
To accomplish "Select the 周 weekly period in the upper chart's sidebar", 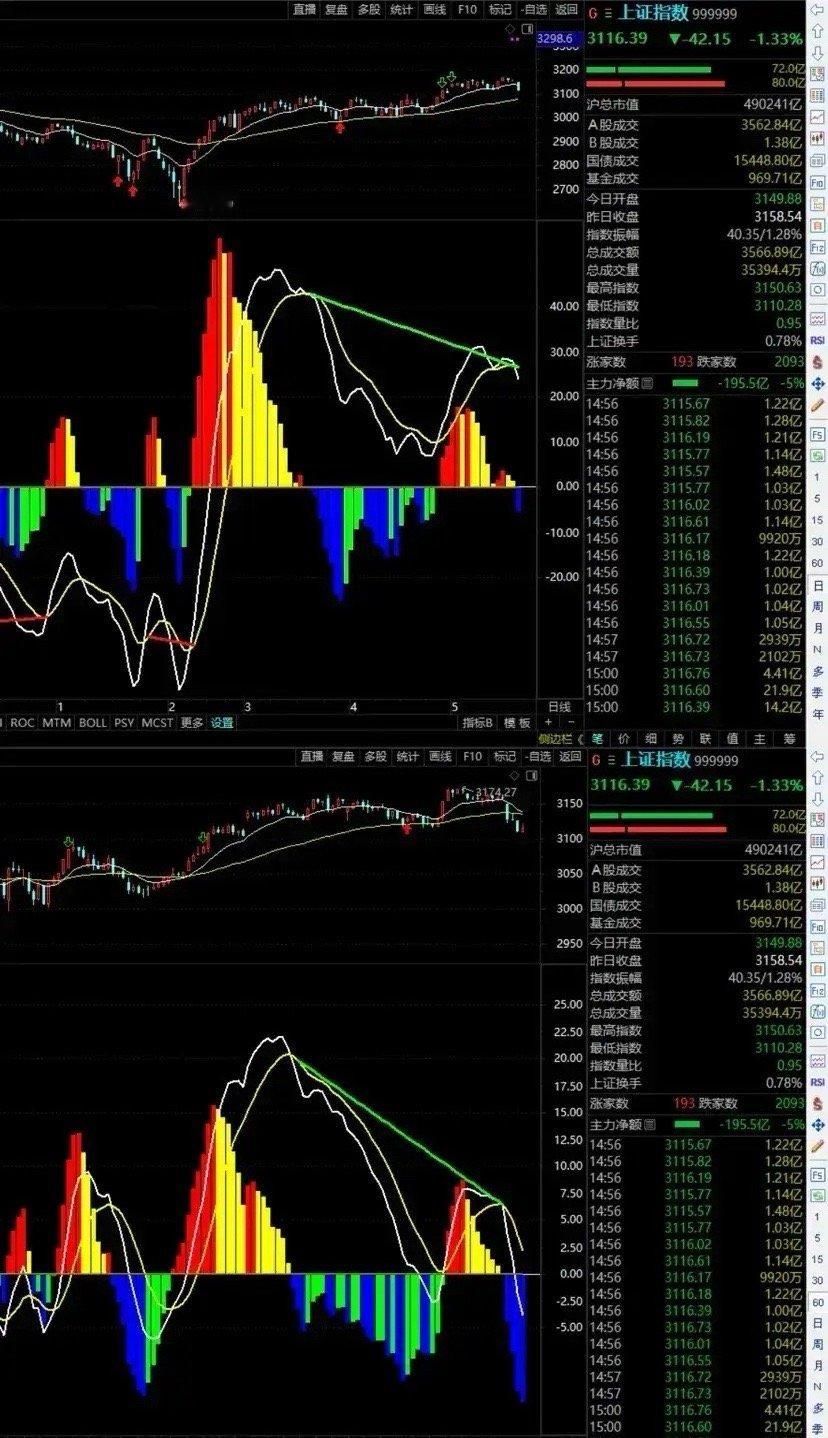I will click(818, 607).
